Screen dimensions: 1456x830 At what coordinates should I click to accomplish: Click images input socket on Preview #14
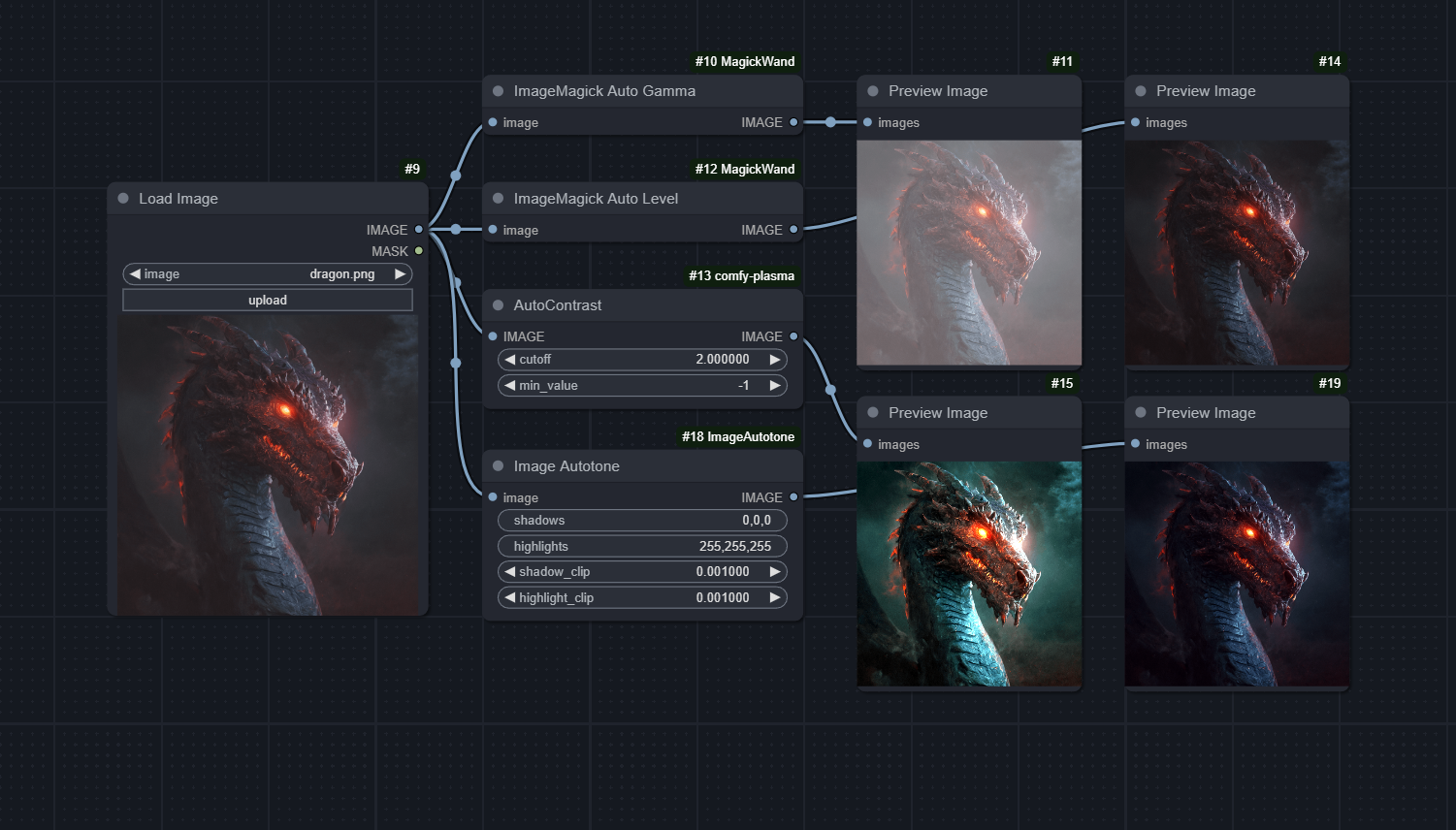(x=1135, y=122)
